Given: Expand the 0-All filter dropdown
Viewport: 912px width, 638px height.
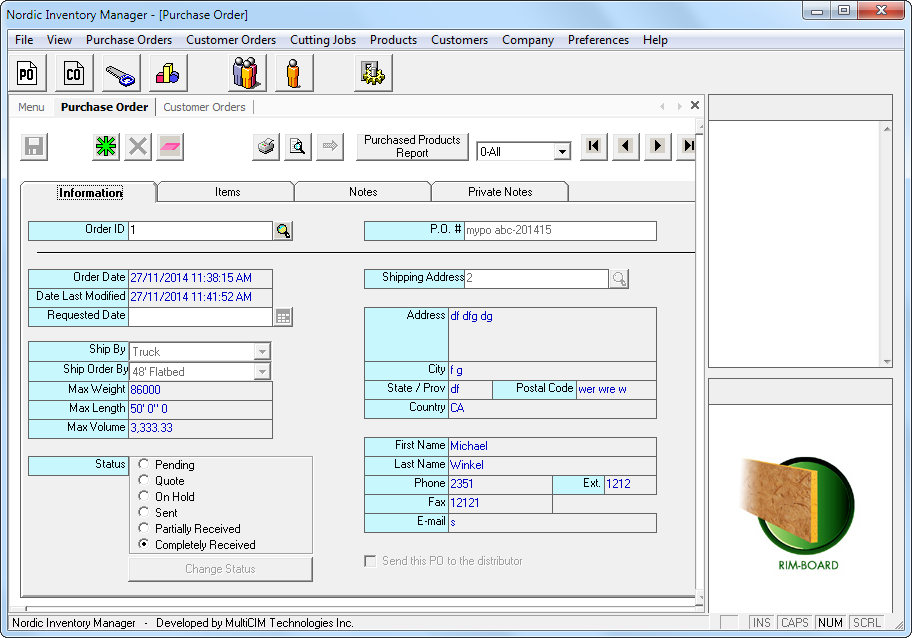Looking at the screenshot, I should point(562,152).
